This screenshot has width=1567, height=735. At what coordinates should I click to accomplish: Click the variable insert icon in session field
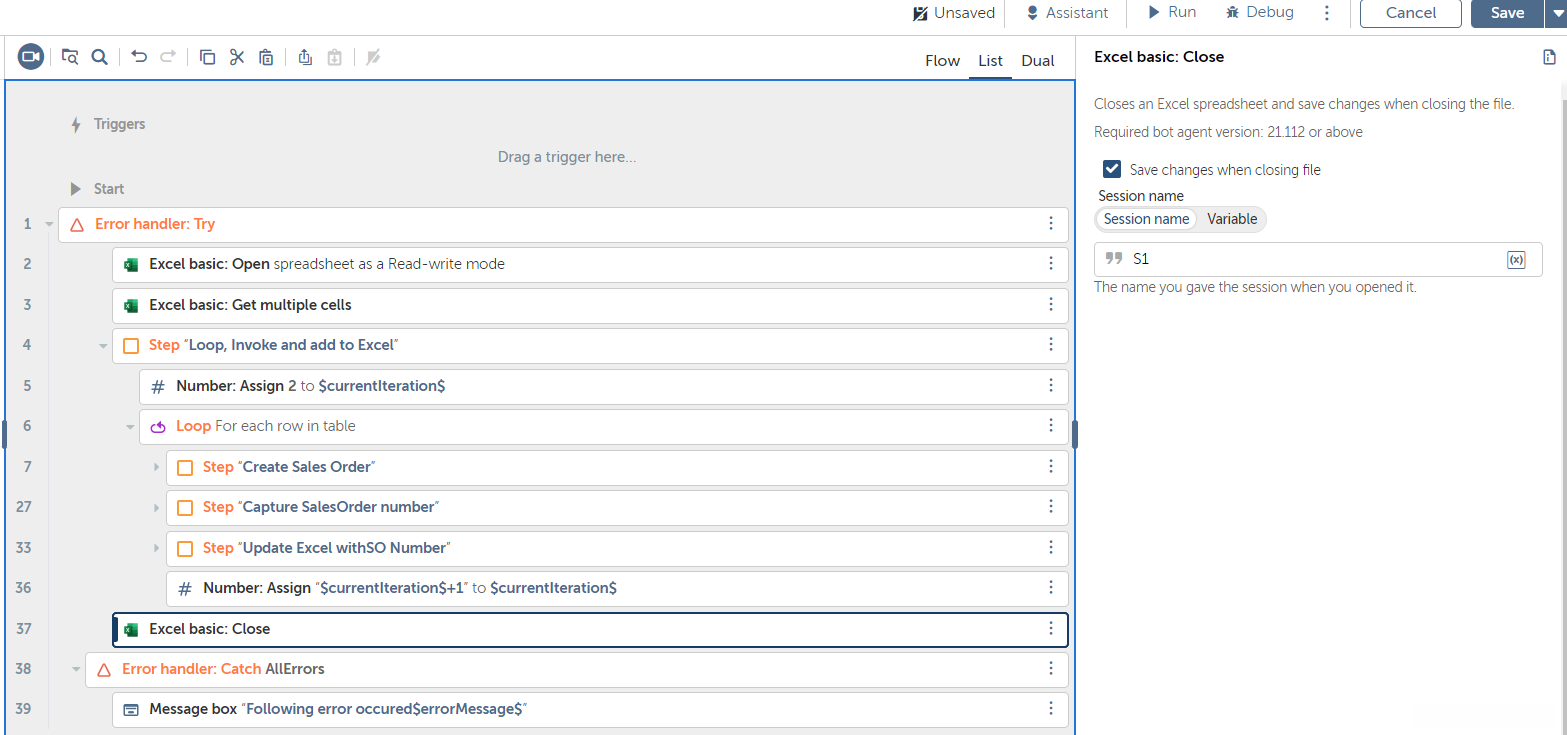1515,260
